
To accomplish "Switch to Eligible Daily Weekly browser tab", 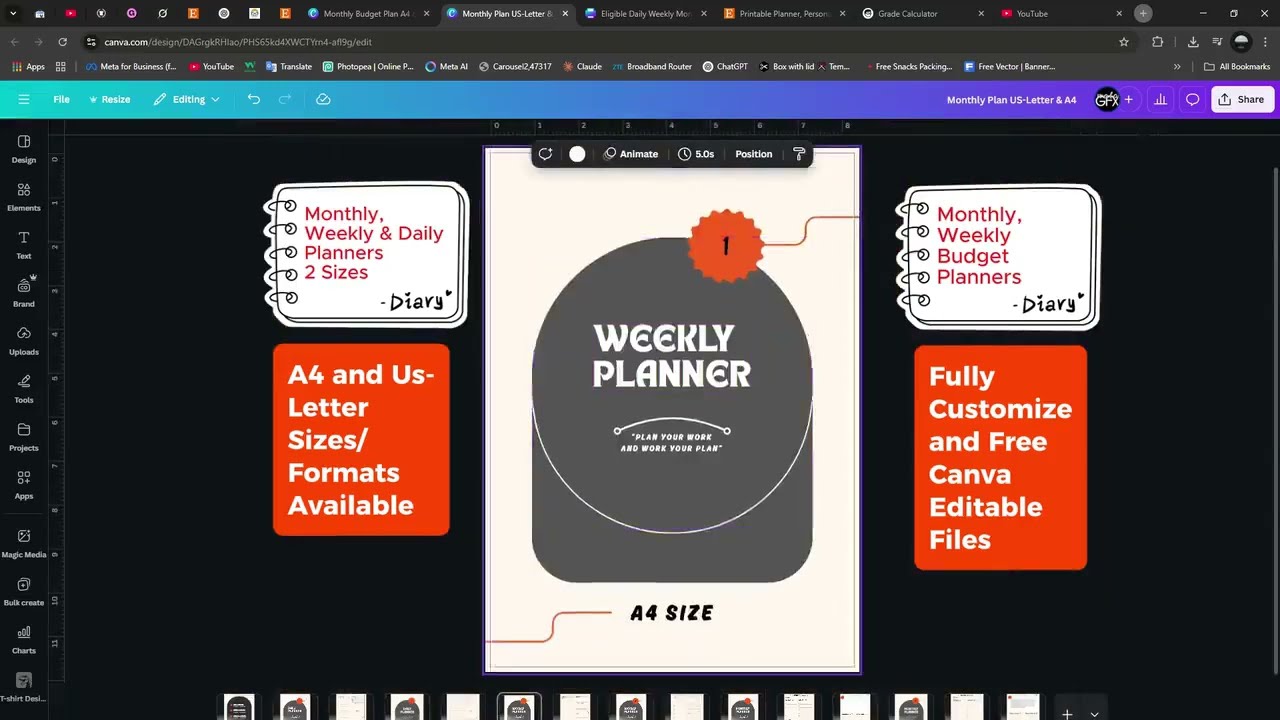I will click(645, 14).
